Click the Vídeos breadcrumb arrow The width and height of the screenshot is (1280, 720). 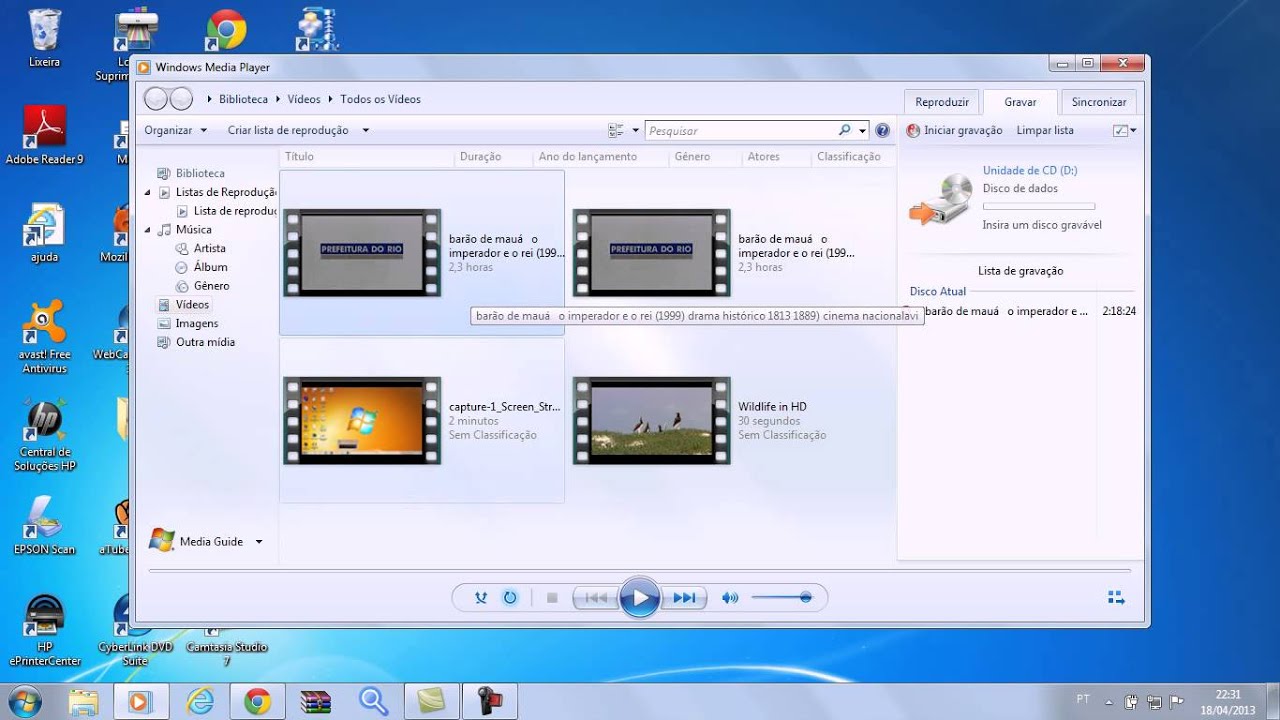pyautogui.click(x=330, y=99)
